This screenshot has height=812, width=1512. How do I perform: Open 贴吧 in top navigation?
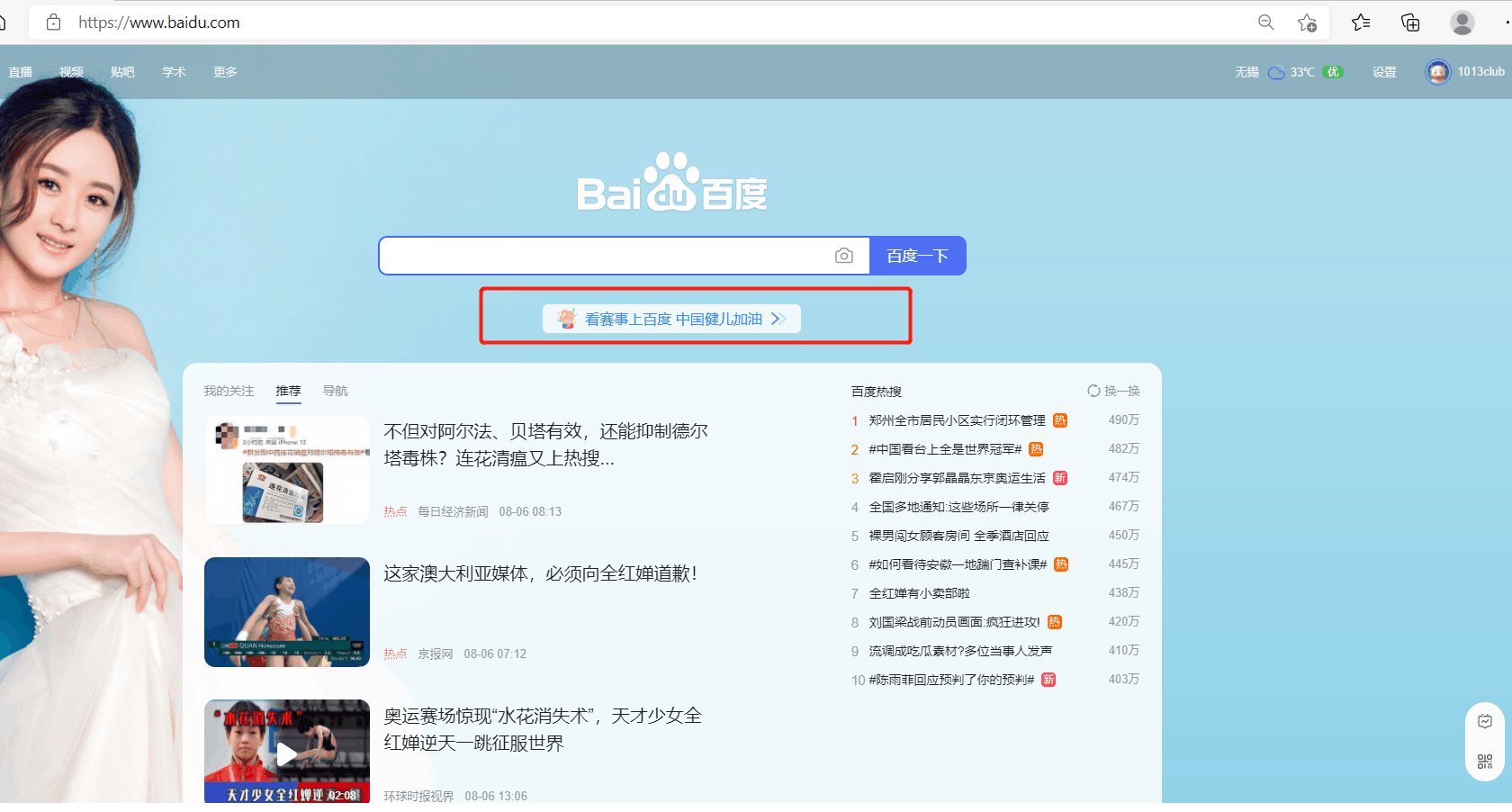click(122, 72)
